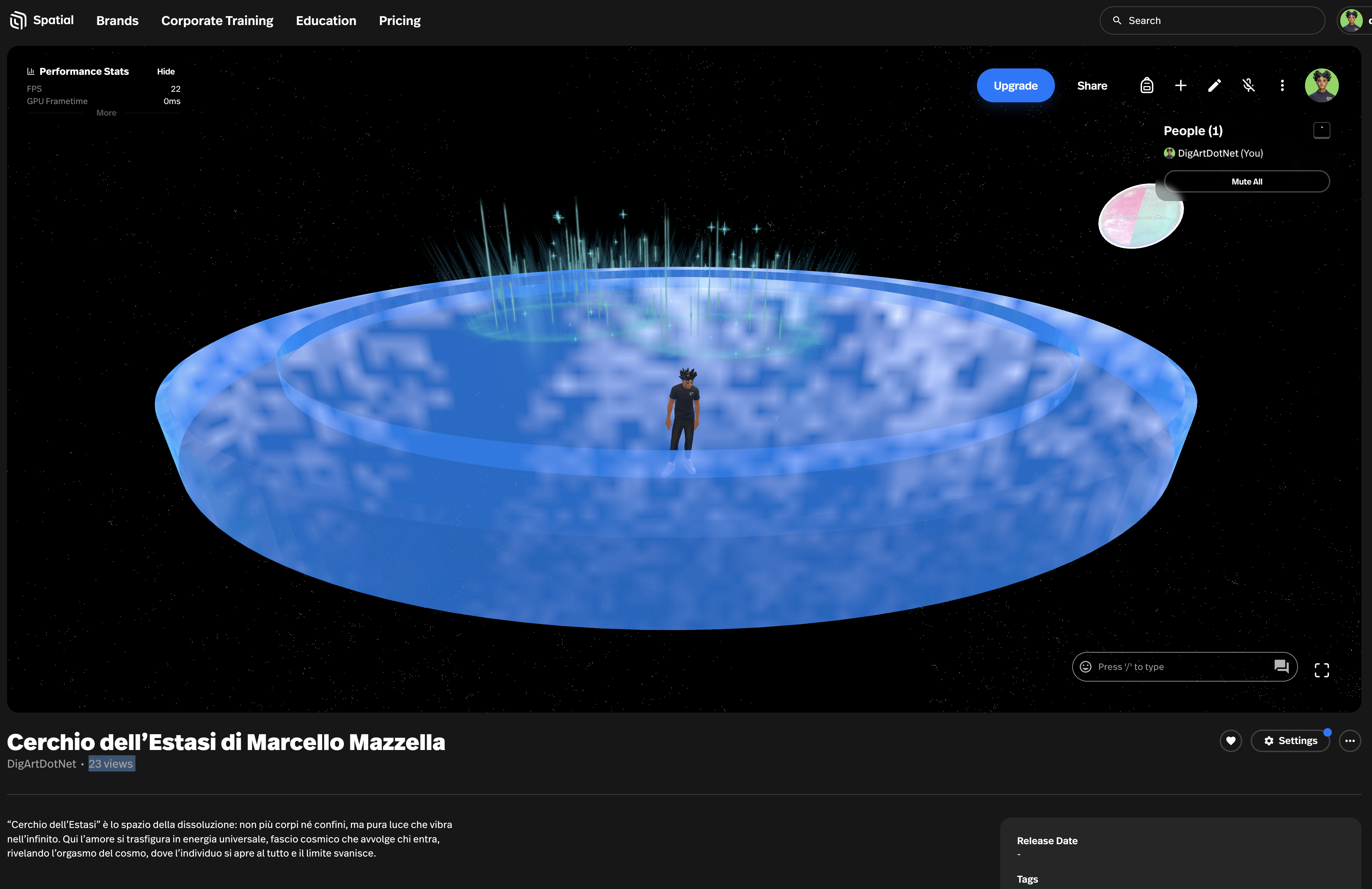Image resolution: width=1372 pixels, height=889 pixels.
Task: Open the emoji picker in chat box
Action: coord(1086,666)
